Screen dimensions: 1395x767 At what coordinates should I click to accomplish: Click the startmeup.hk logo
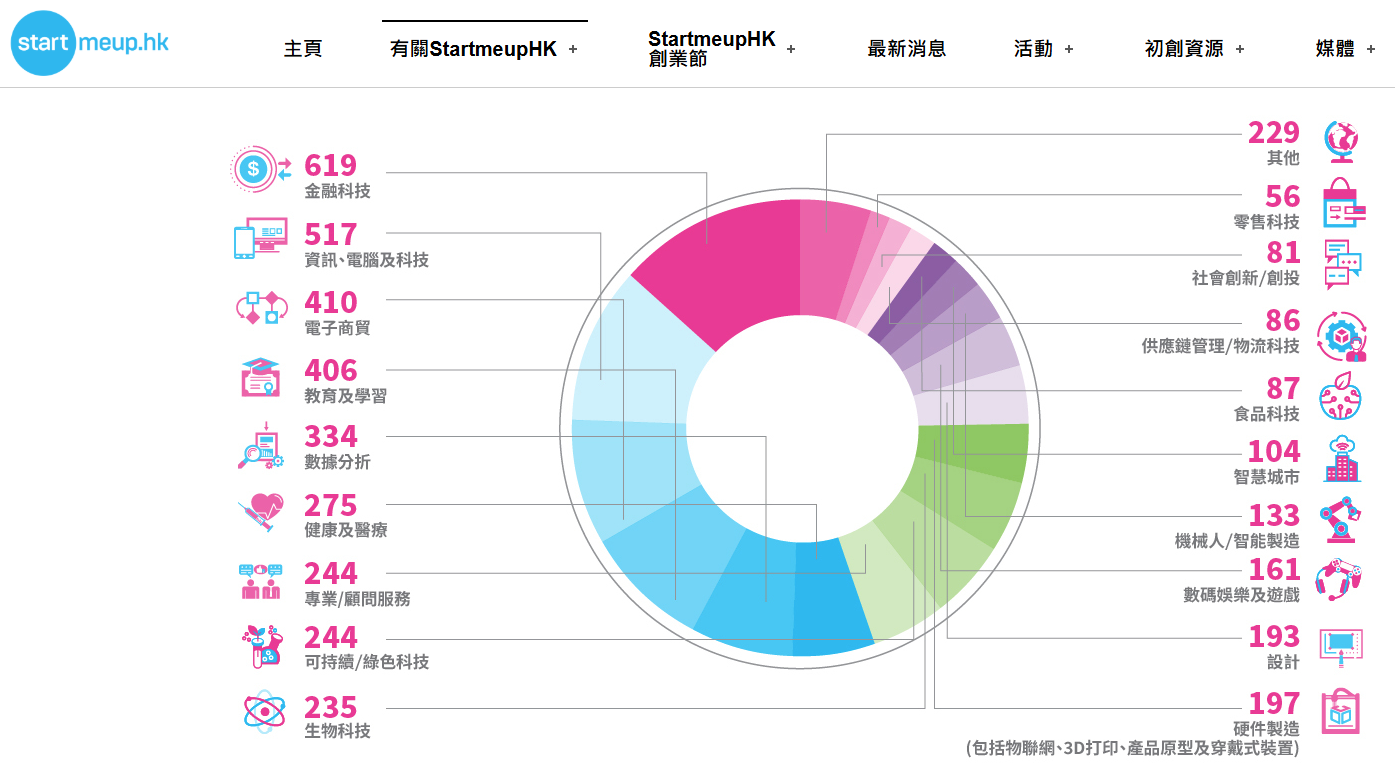point(90,43)
